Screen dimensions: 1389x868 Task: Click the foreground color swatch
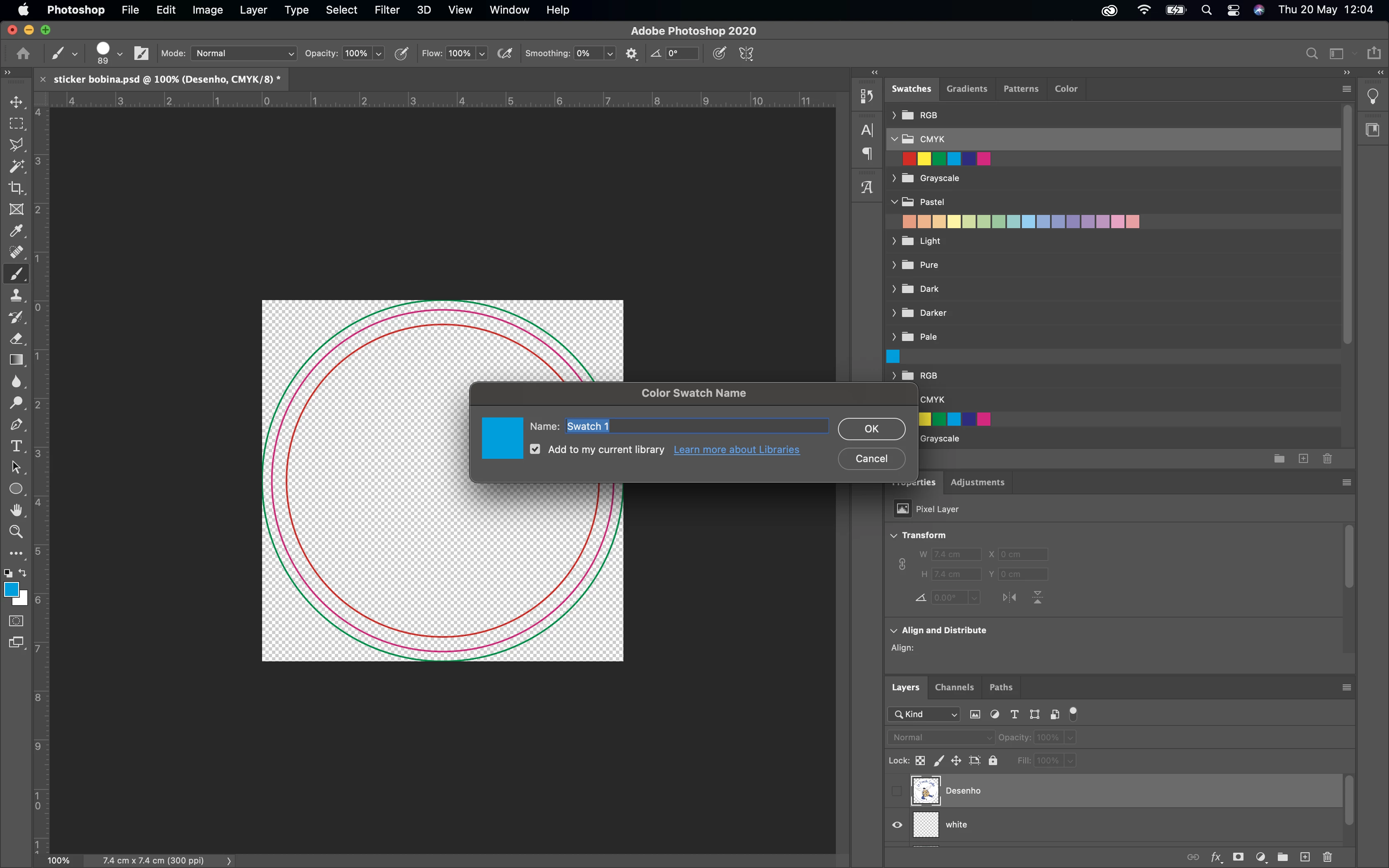(11, 589)
